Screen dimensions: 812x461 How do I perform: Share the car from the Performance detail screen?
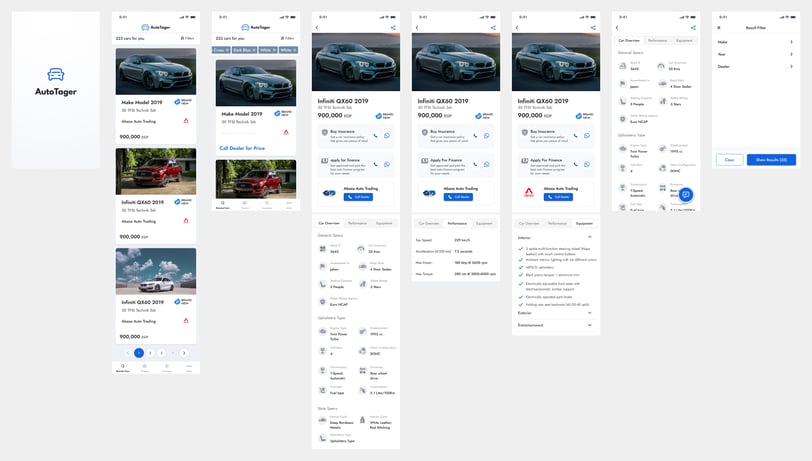click(x=493, y=28)
